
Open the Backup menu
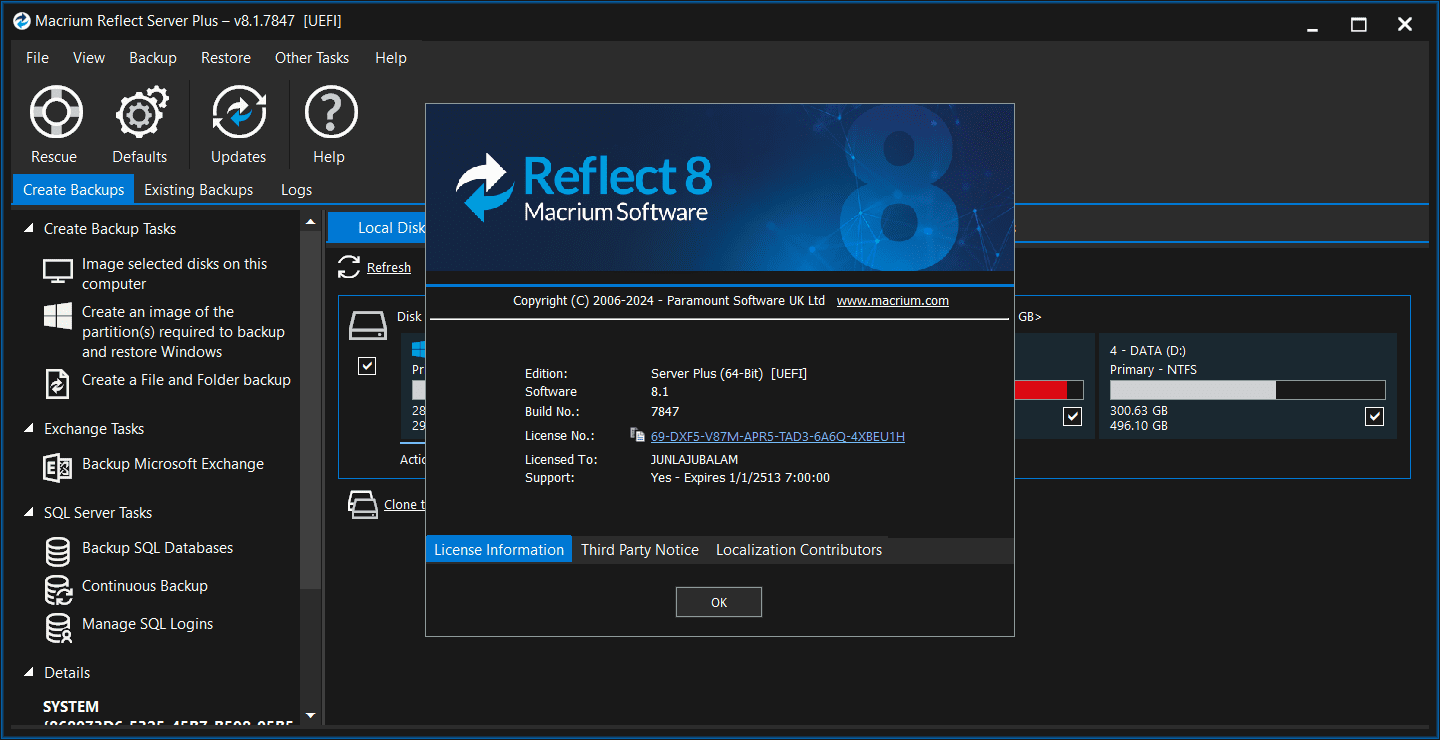[x=153, y=58]
